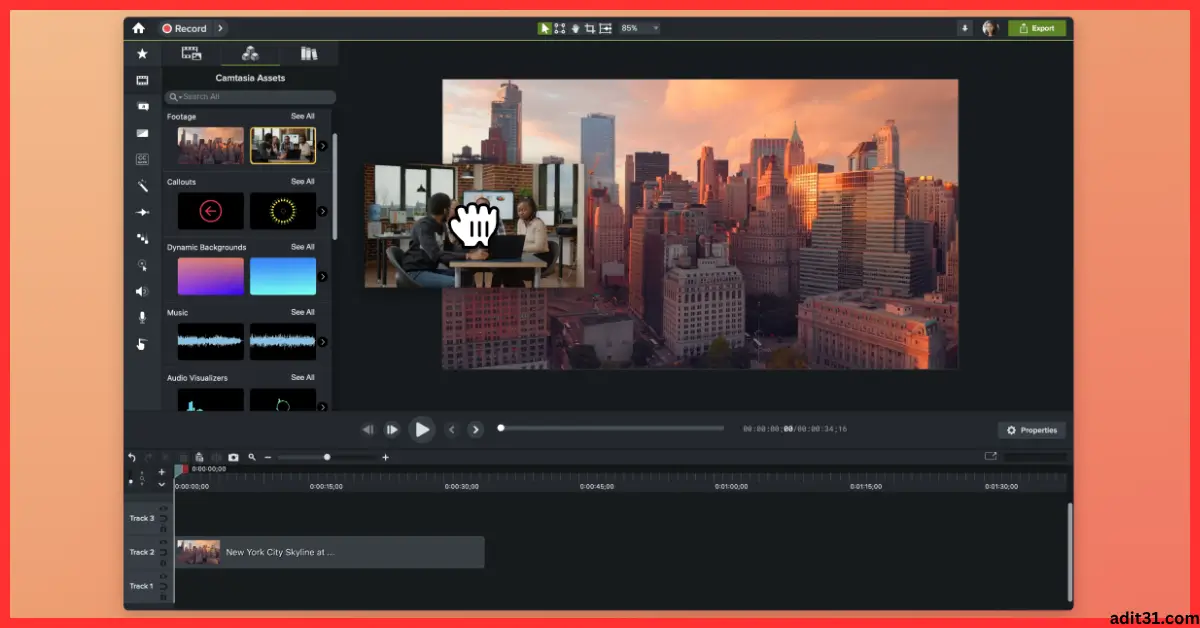The image size is (1200, 628).
Task: Jump to next clip arrow
Action: 476,429
